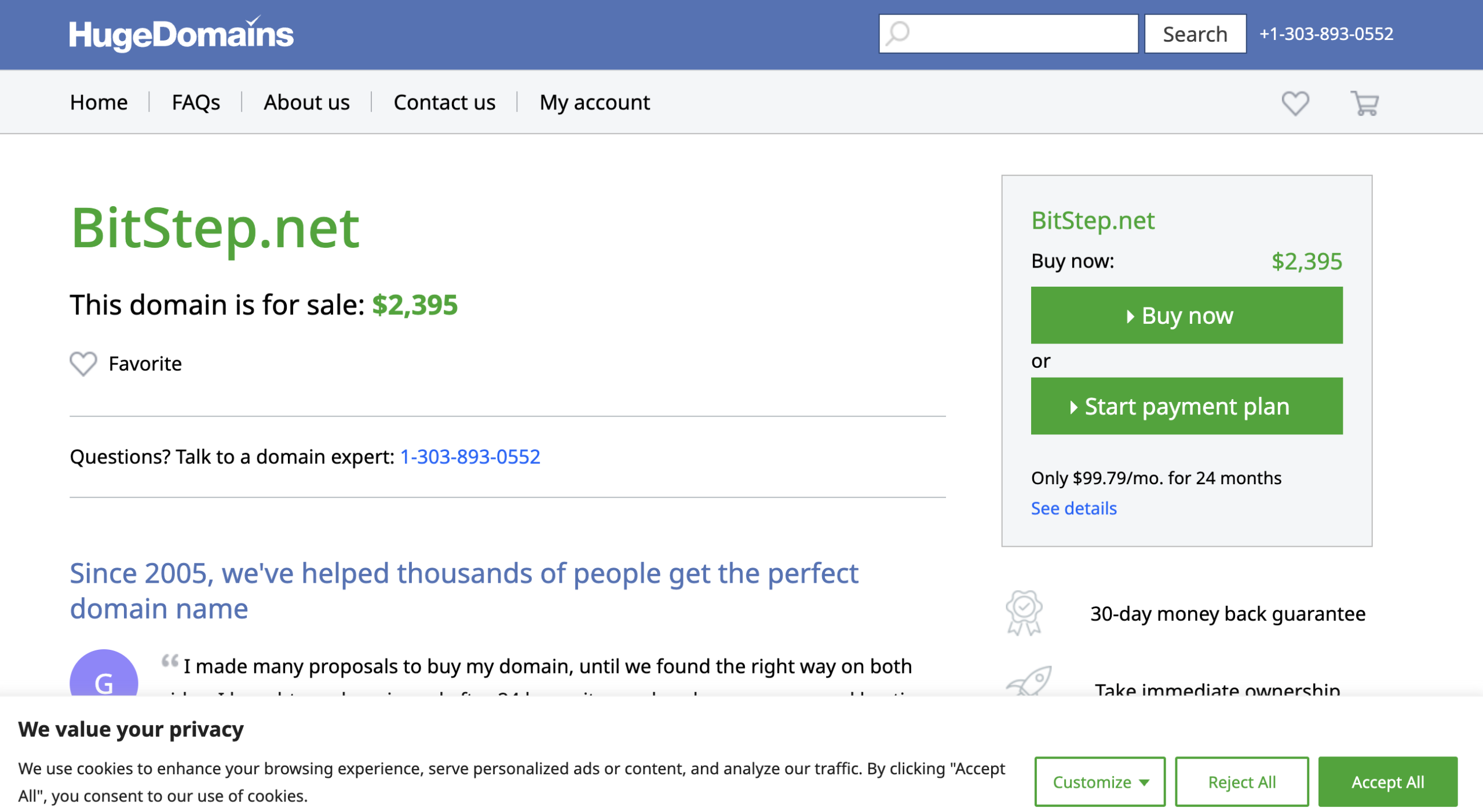The width and height of the screenshot is (1483, 812).
Task: Open the Customize cookie options dropdown
Action: (x=1099, y=781)
